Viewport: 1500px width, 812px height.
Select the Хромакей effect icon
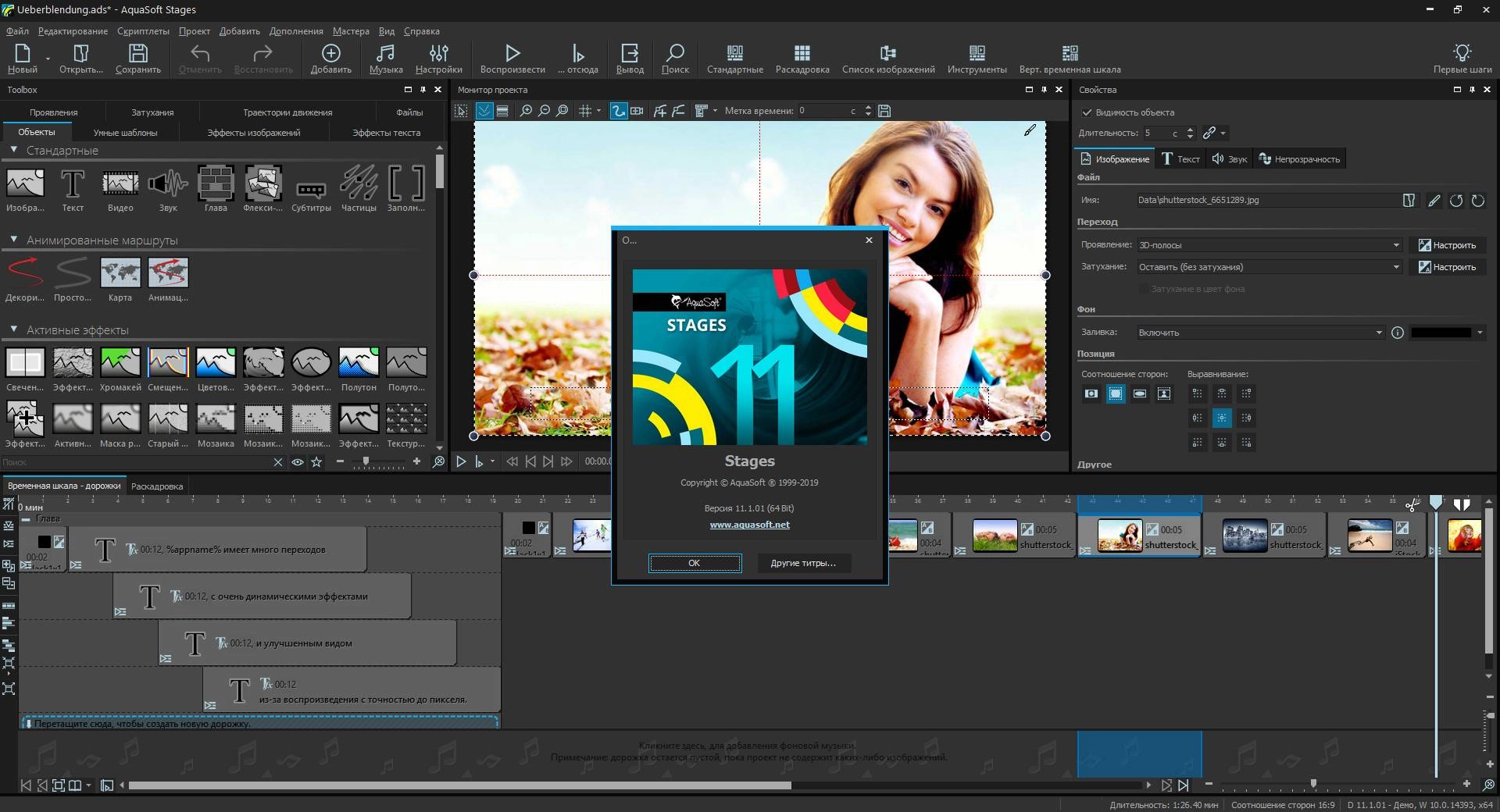coord(120,369)
